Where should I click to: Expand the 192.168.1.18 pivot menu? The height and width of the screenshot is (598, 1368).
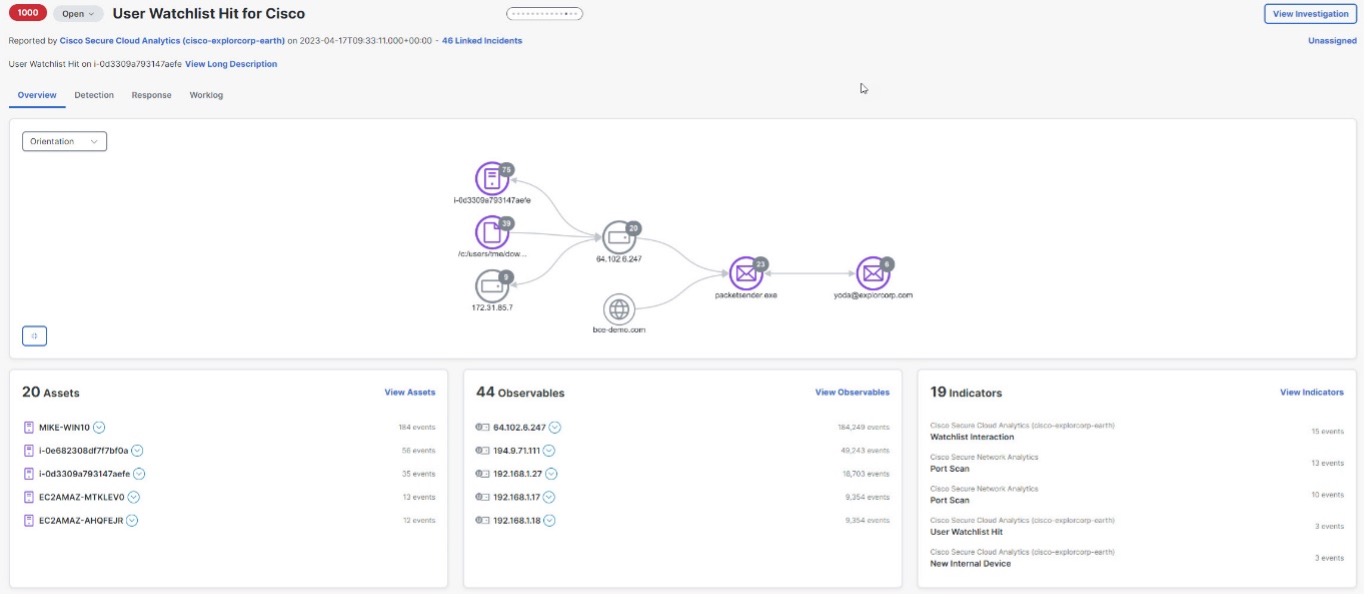[549, 520]
